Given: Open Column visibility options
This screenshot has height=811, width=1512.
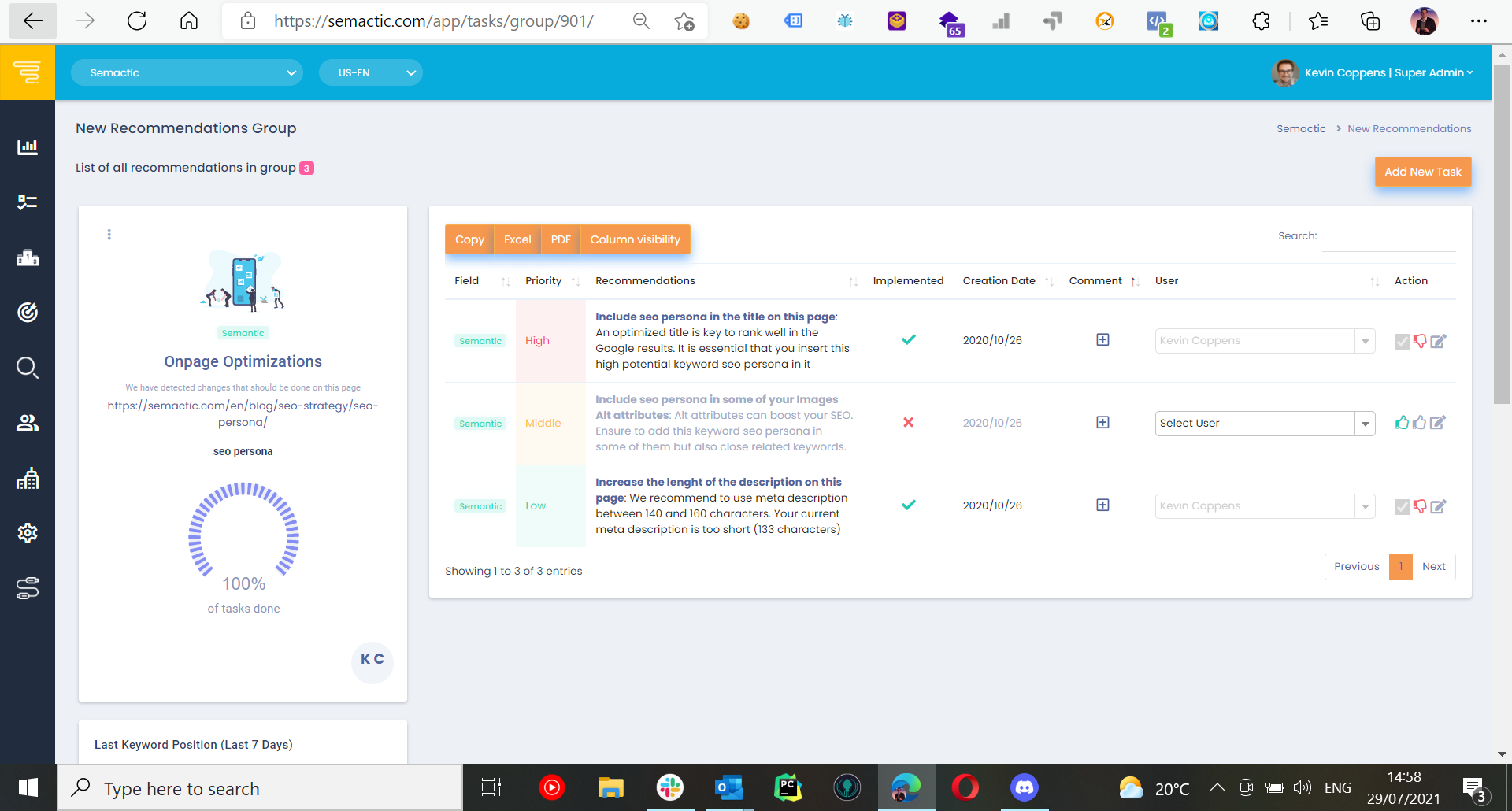Looking at the screenshot, I should [x=636, y=239].
